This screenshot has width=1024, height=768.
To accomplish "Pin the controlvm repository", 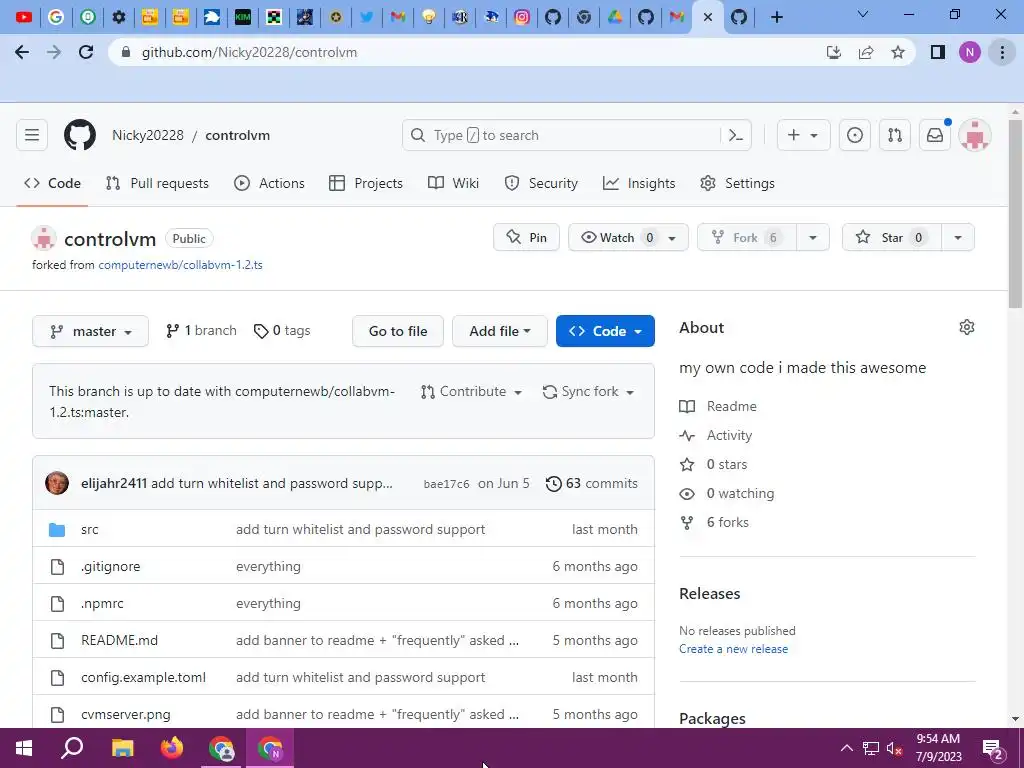I will [526, 238].
